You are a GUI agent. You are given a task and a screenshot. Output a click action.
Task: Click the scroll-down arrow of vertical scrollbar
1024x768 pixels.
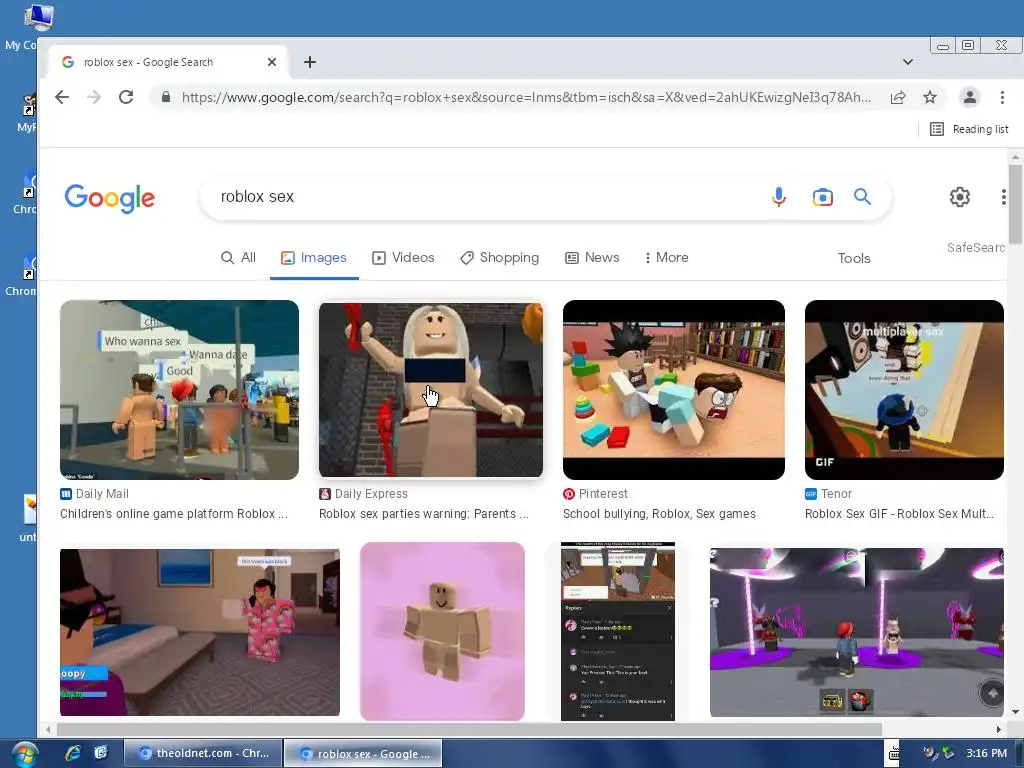1015,711
